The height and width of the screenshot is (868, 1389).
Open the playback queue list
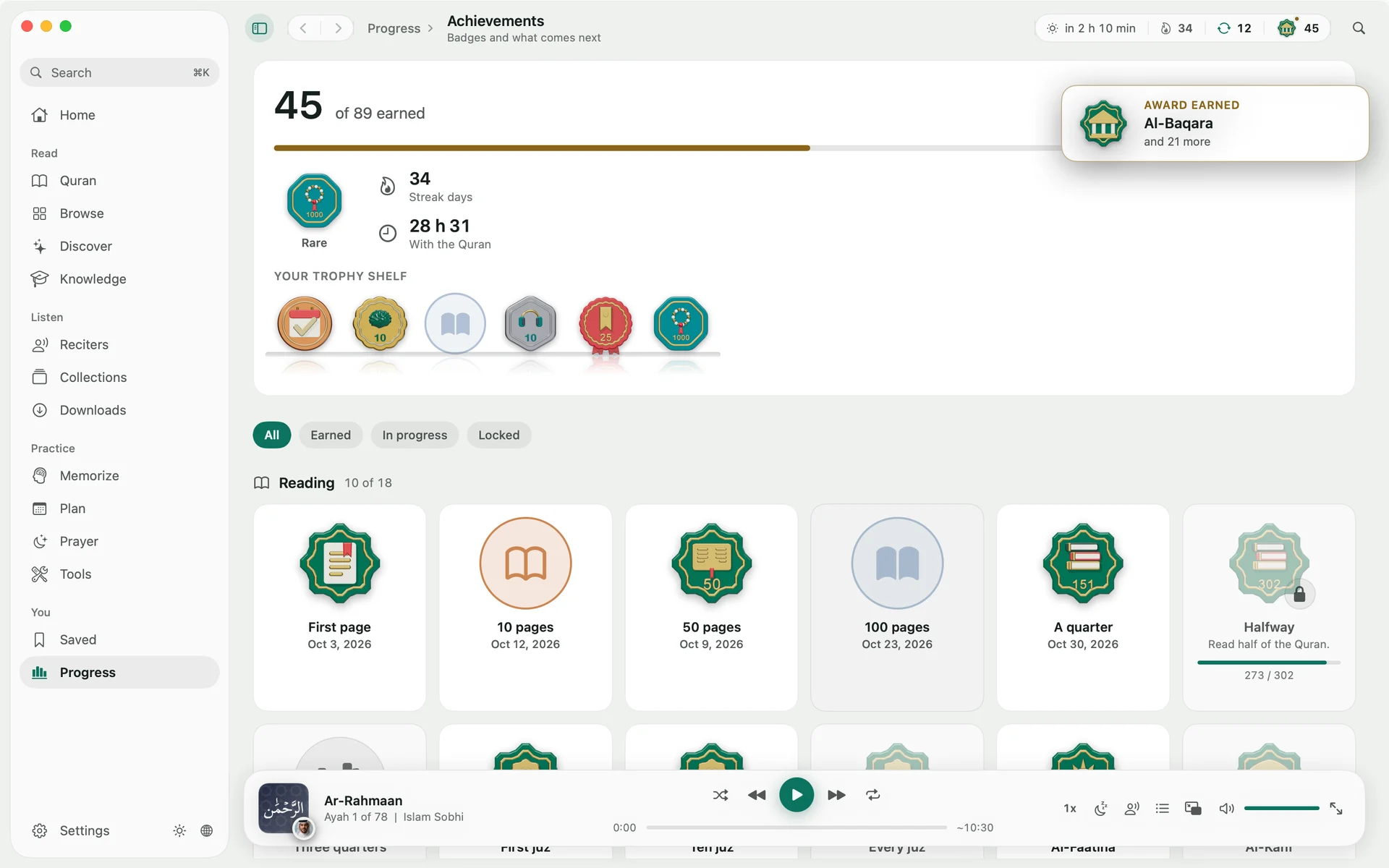1163,809
